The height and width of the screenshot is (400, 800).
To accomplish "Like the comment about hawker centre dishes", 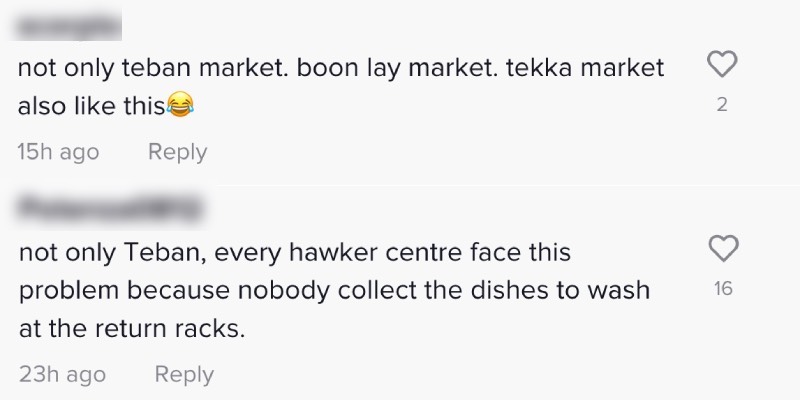I will [x=722, y=247].
